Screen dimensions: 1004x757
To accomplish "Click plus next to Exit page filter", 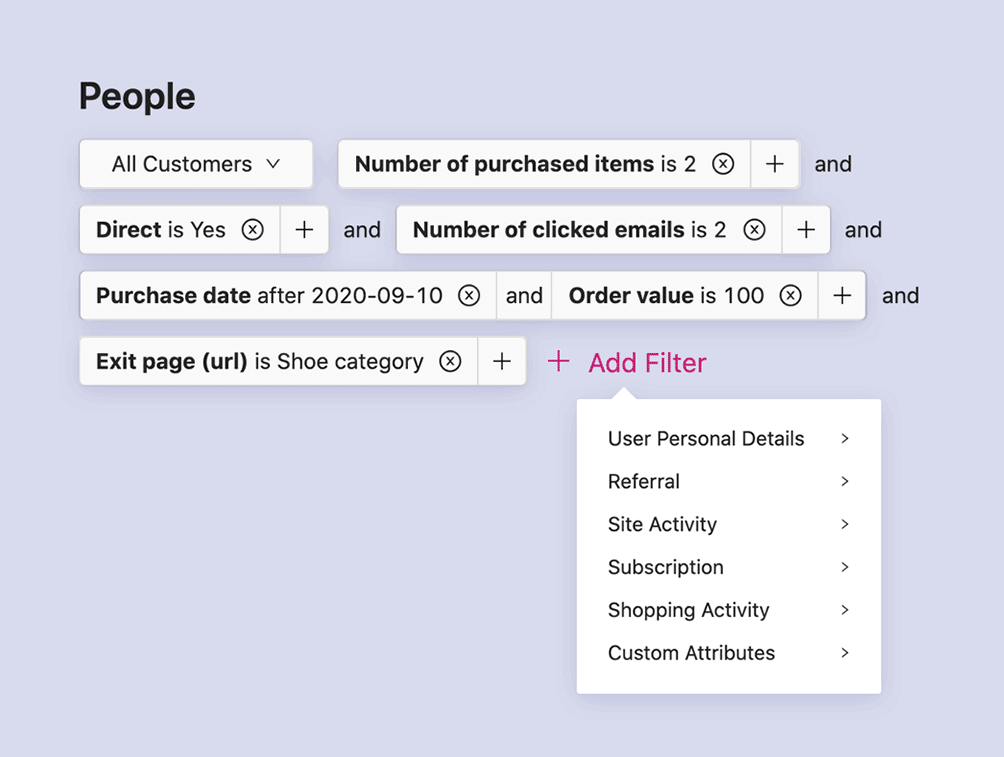I will 502,362.
